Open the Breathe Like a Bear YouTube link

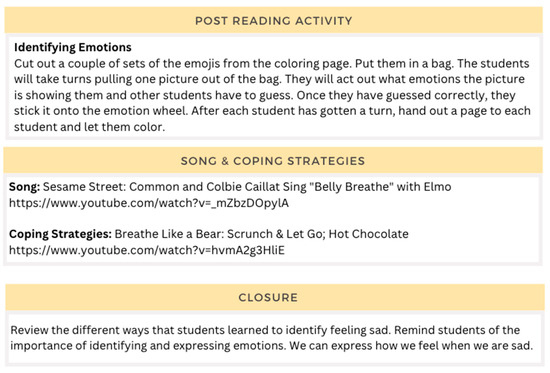(x=147, y=250)
